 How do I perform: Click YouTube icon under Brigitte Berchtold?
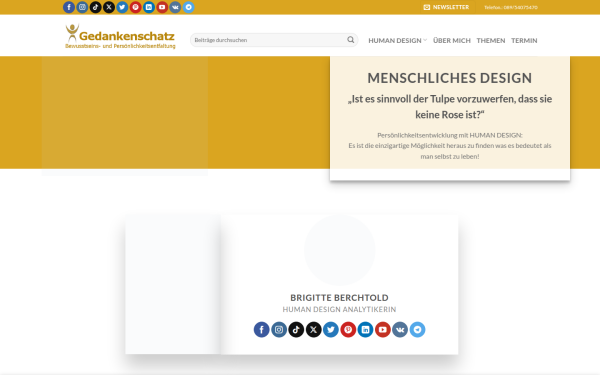[x=383, y=329]
